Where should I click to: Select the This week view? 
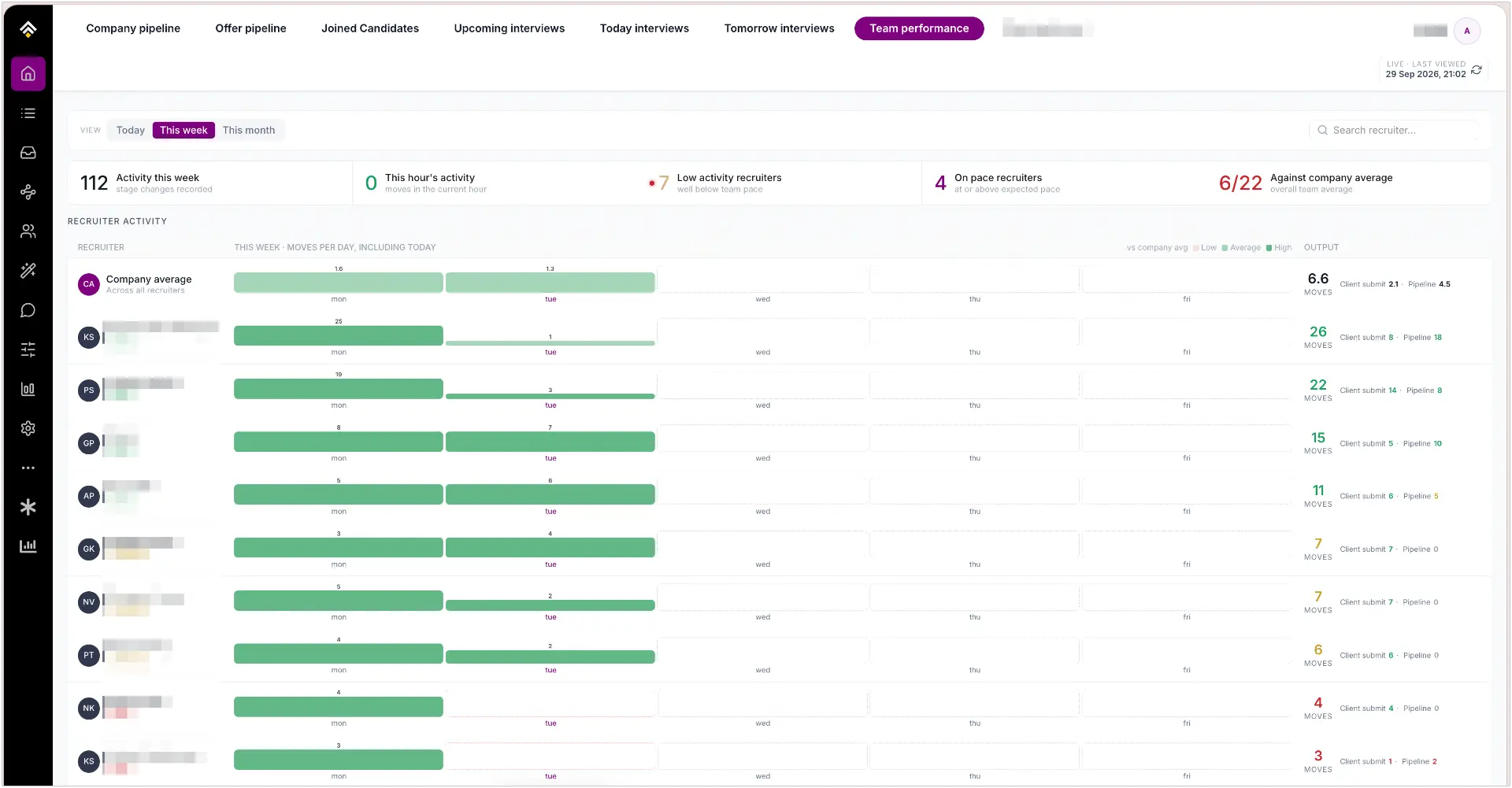(183, 130)
